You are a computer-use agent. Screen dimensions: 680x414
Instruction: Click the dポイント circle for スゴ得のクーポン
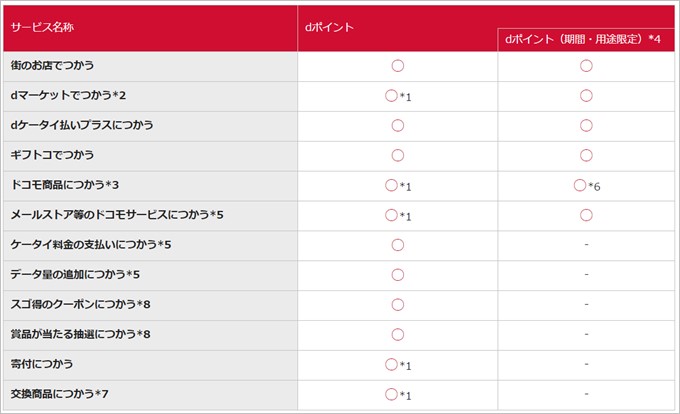pyautogui.click(x=398, y=305)
